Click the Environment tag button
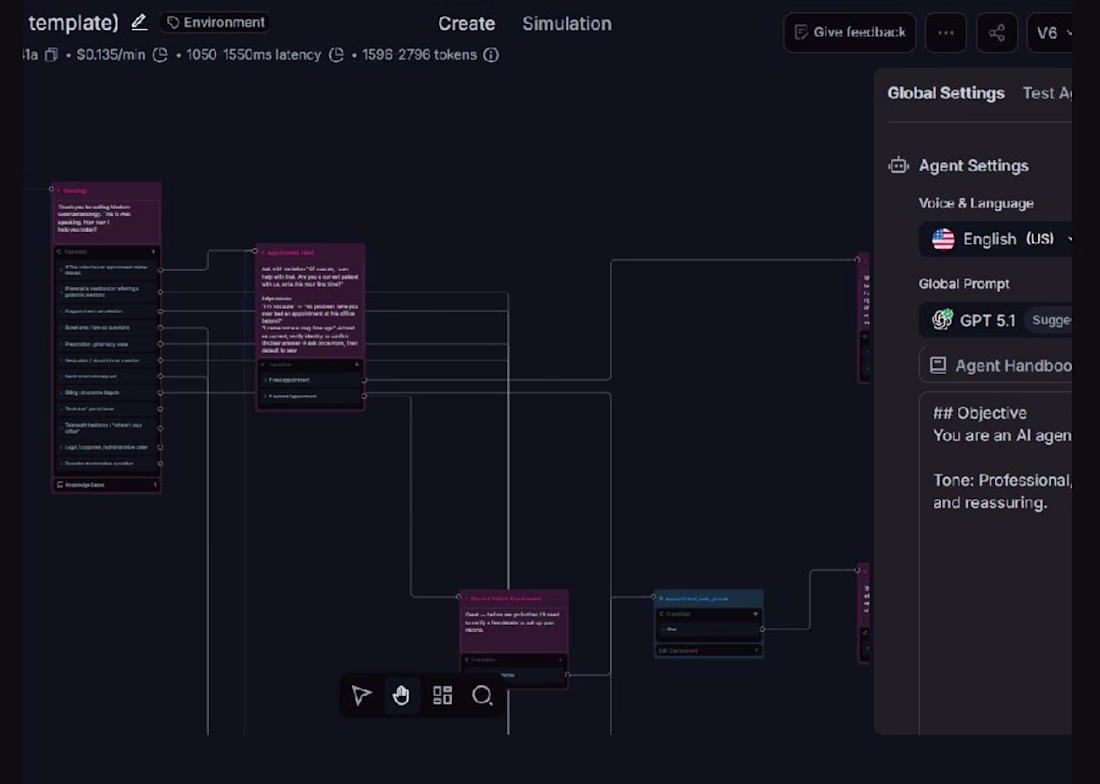1100x784 pixels. (215, 22)
